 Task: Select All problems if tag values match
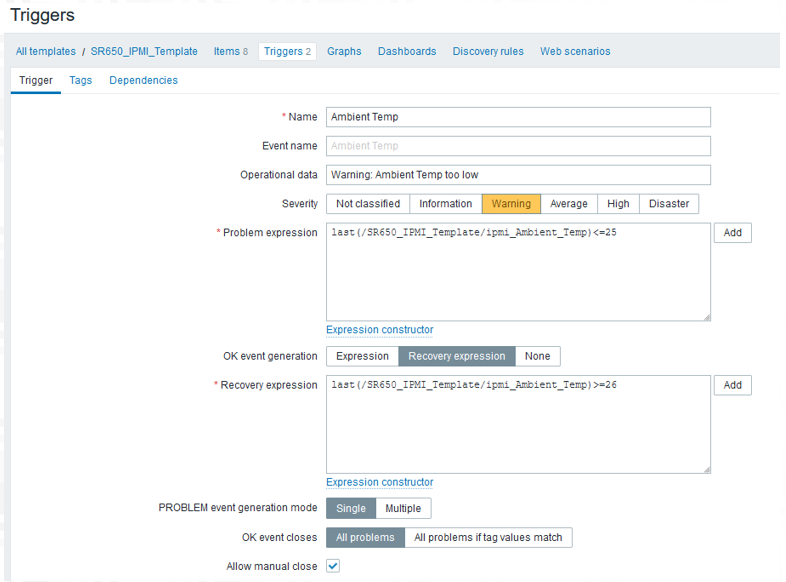click(x=488, y=537)
